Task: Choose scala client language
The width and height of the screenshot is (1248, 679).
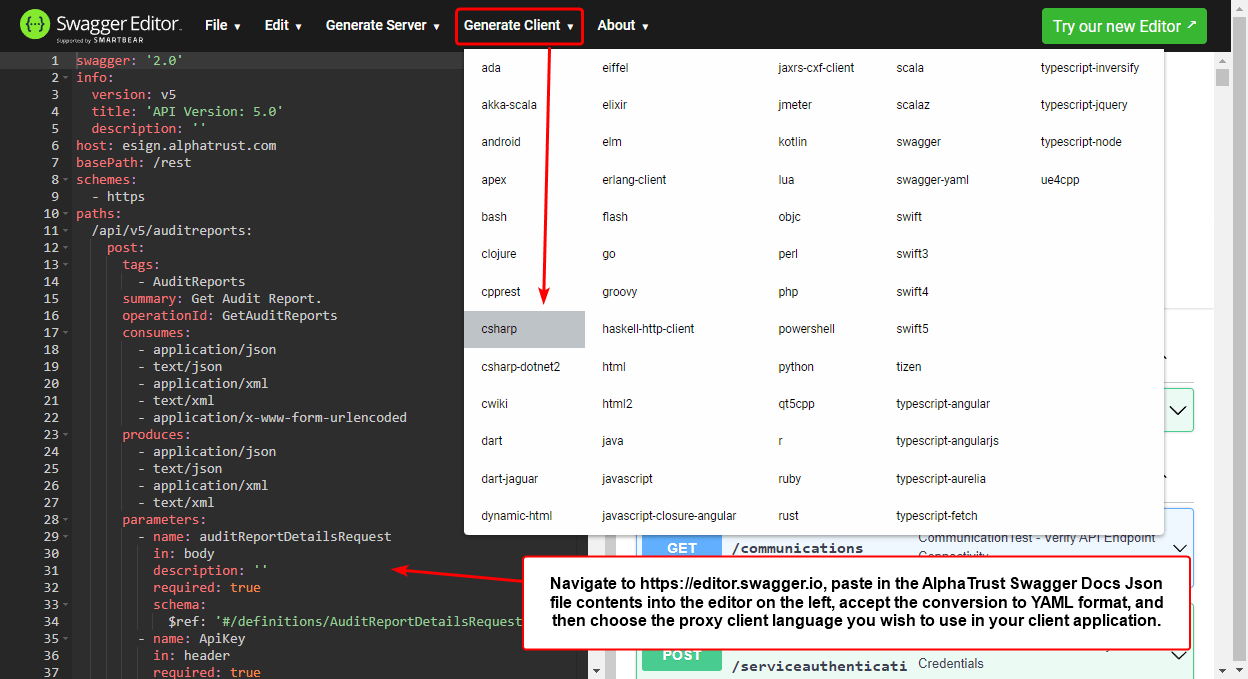Action: 910,68
